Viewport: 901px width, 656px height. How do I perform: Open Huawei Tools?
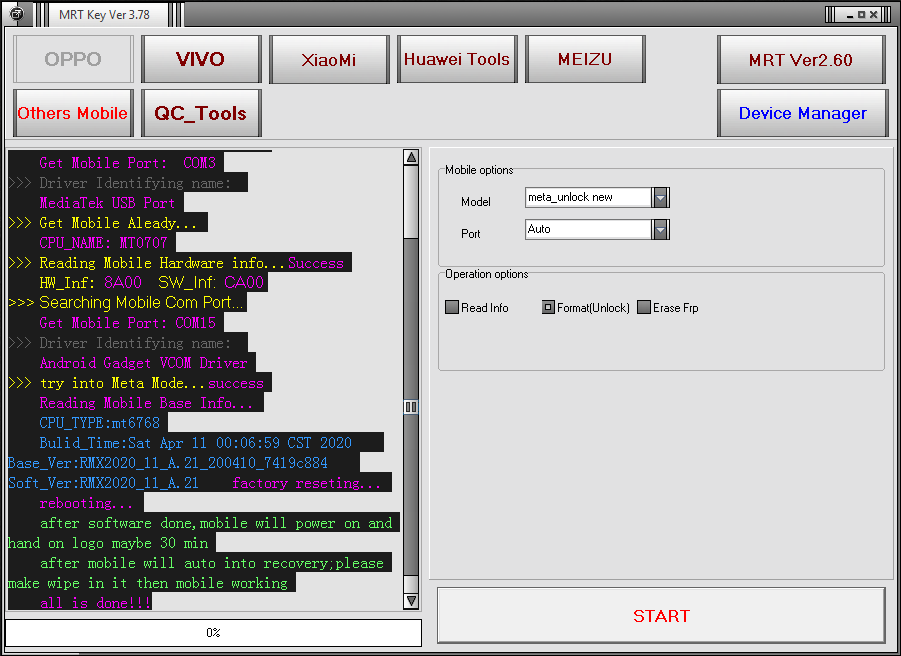pos(457,59)
